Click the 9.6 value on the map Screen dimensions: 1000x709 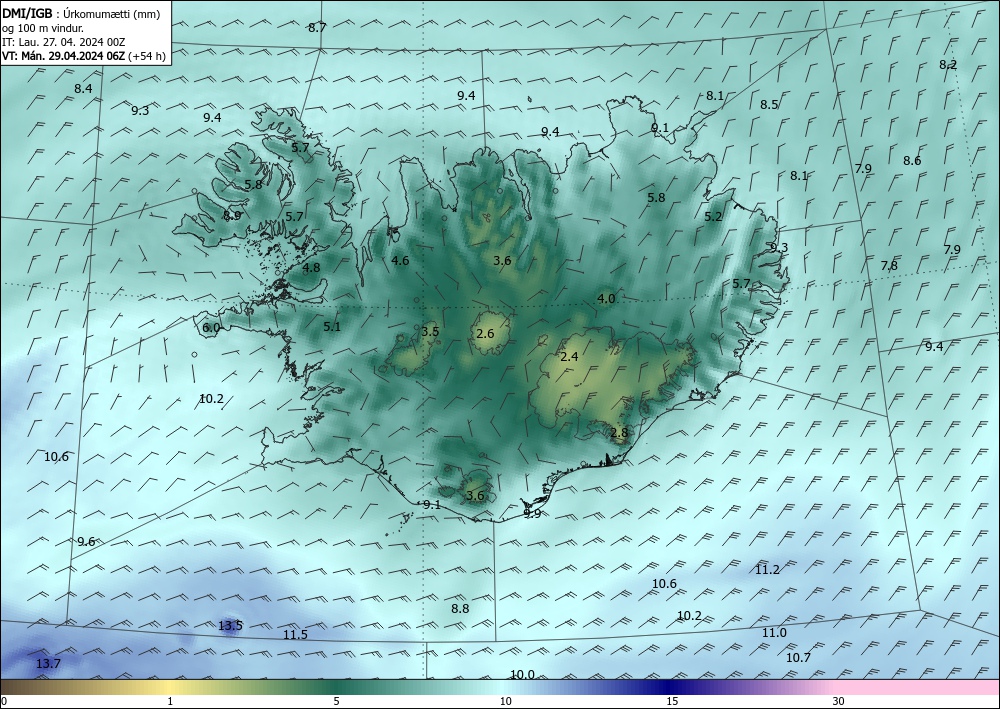coord(86,541)
